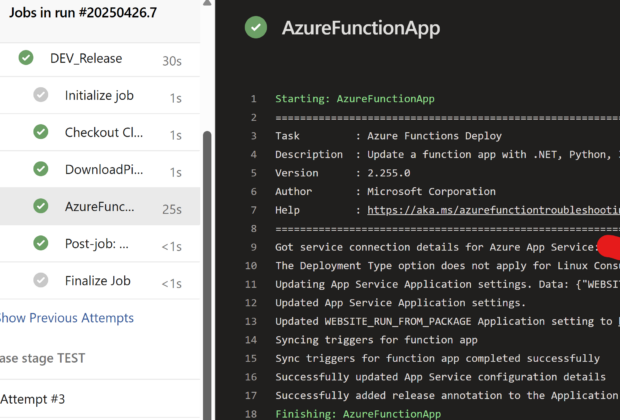Click green check icon beside AzureFunc... step
The image size is (620, 420).
click(41, 206)
